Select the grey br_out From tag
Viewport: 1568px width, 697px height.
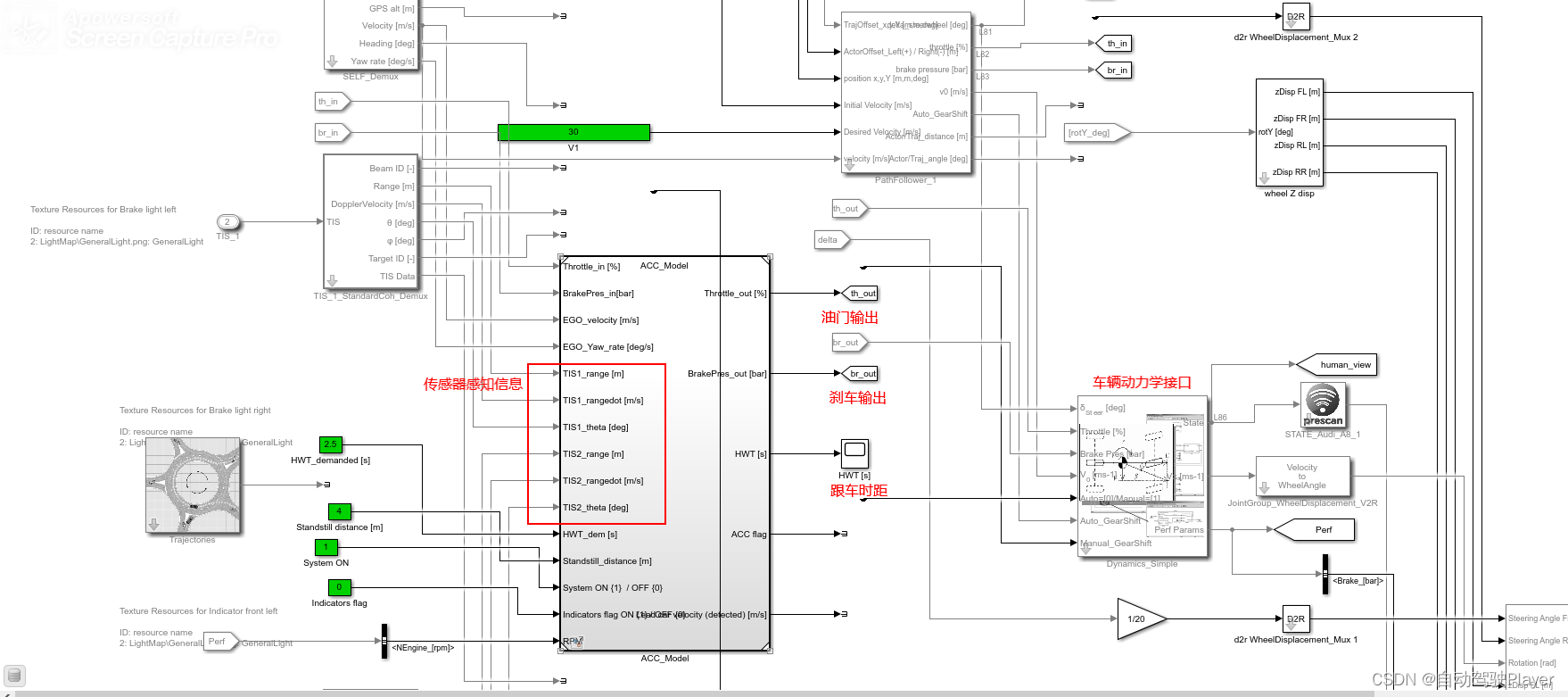850,343
